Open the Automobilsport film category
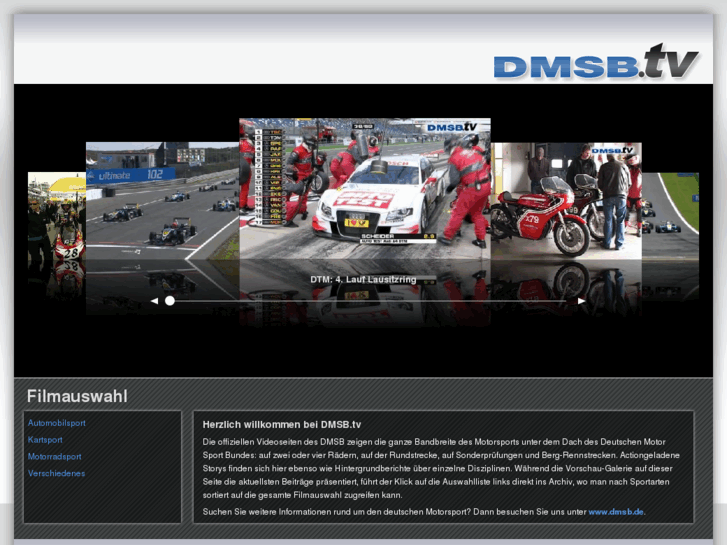The image size is (727, 545). (57, 423)
